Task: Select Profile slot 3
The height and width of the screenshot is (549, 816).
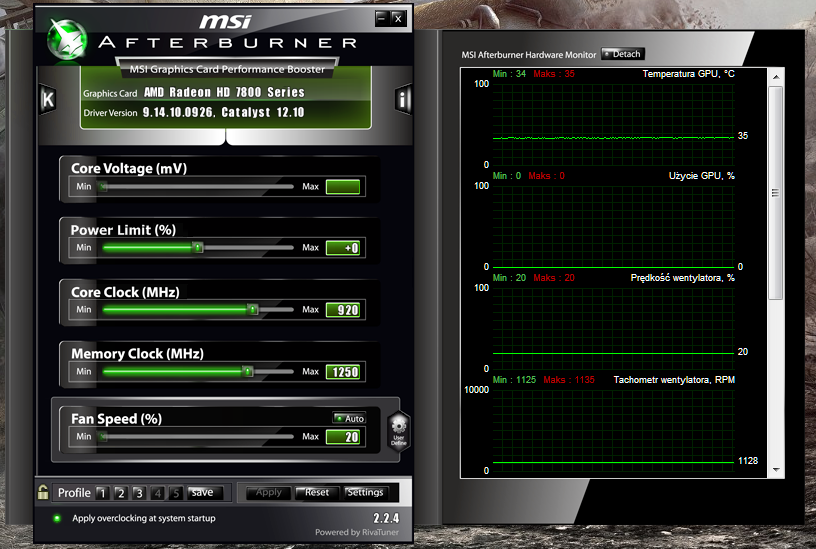Action: [138, 493]
